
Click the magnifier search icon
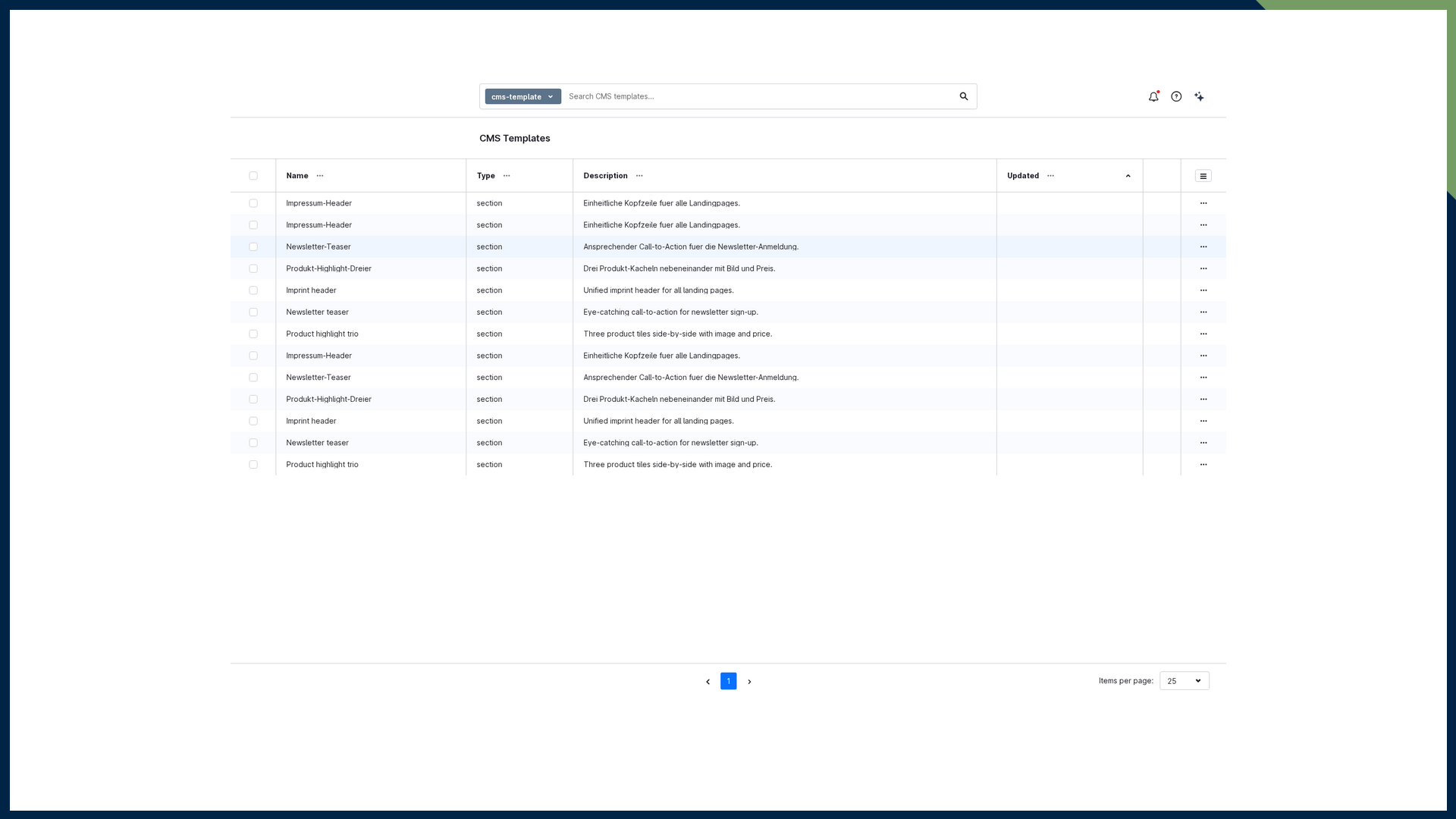pyautogui.click(x=964, y=96)
